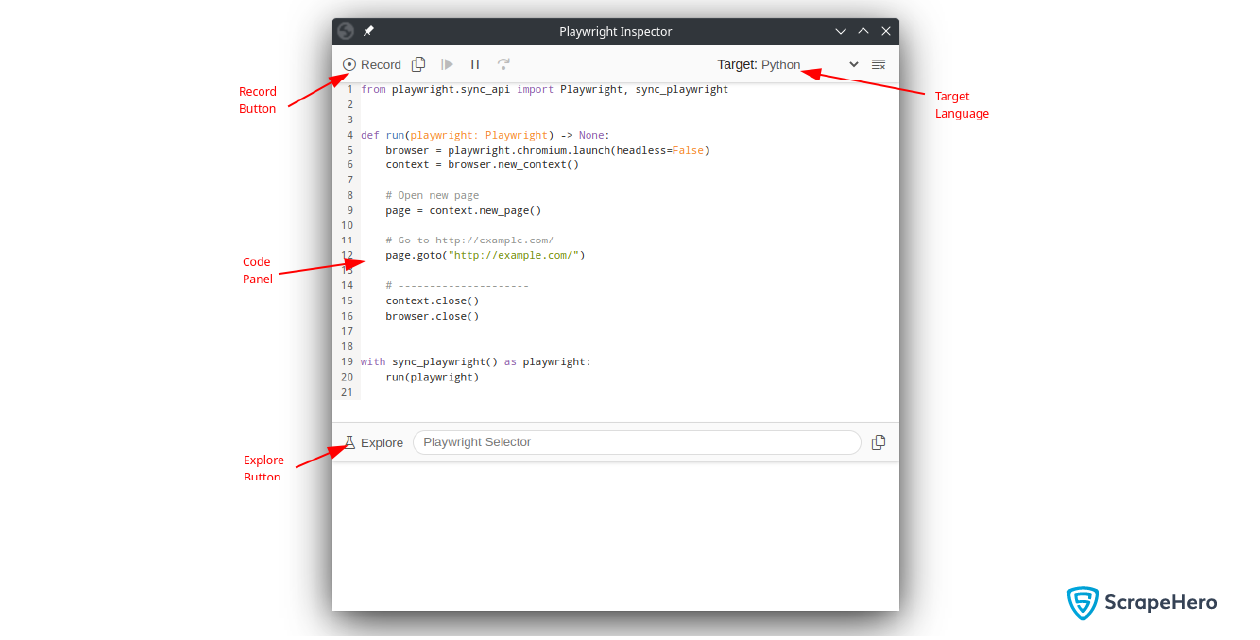Click the line 'with sync_playwright() as playwright:'

[476, 362]
